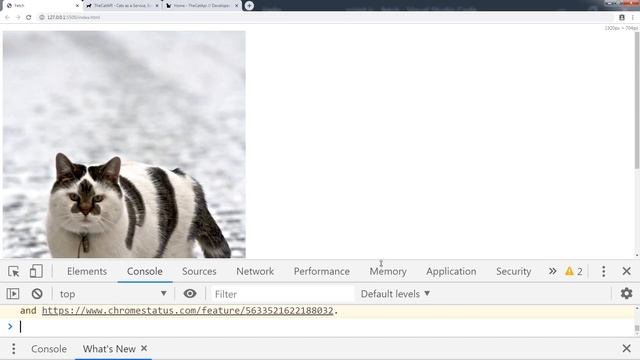
Task: Click the browser extension icon
Action: 622,18
